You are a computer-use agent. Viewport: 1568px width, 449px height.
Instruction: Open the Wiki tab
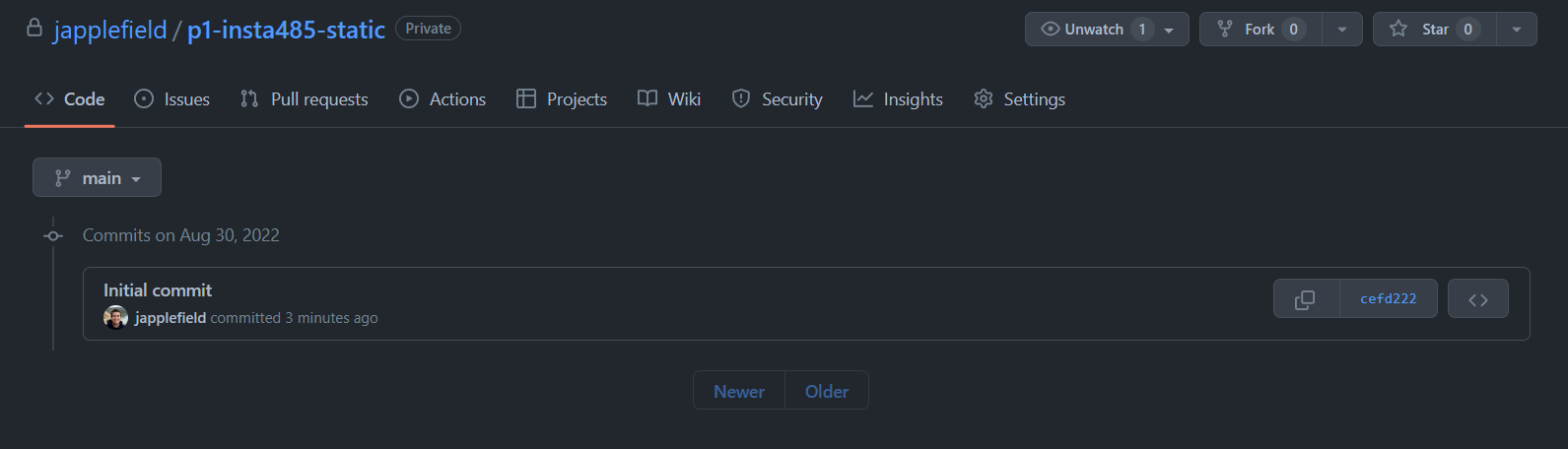(669, 99)
